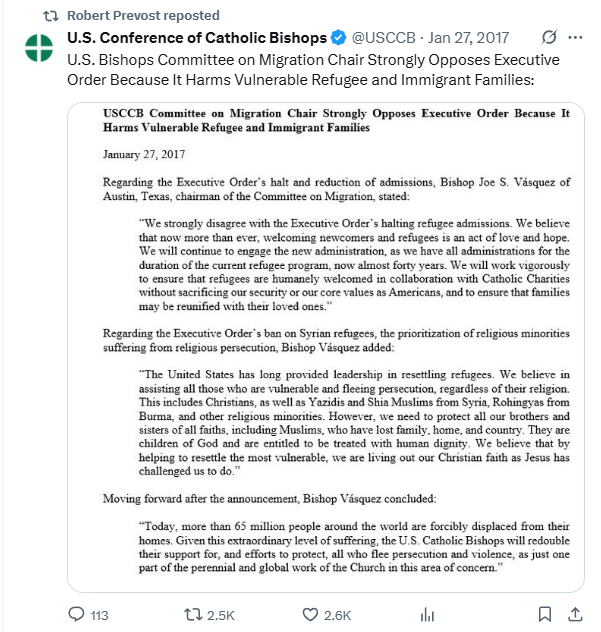The height and width of the screenshot is (632, 601).
Task: Open Robert Prevost reposted profile link
Action: tap(143, 15)
